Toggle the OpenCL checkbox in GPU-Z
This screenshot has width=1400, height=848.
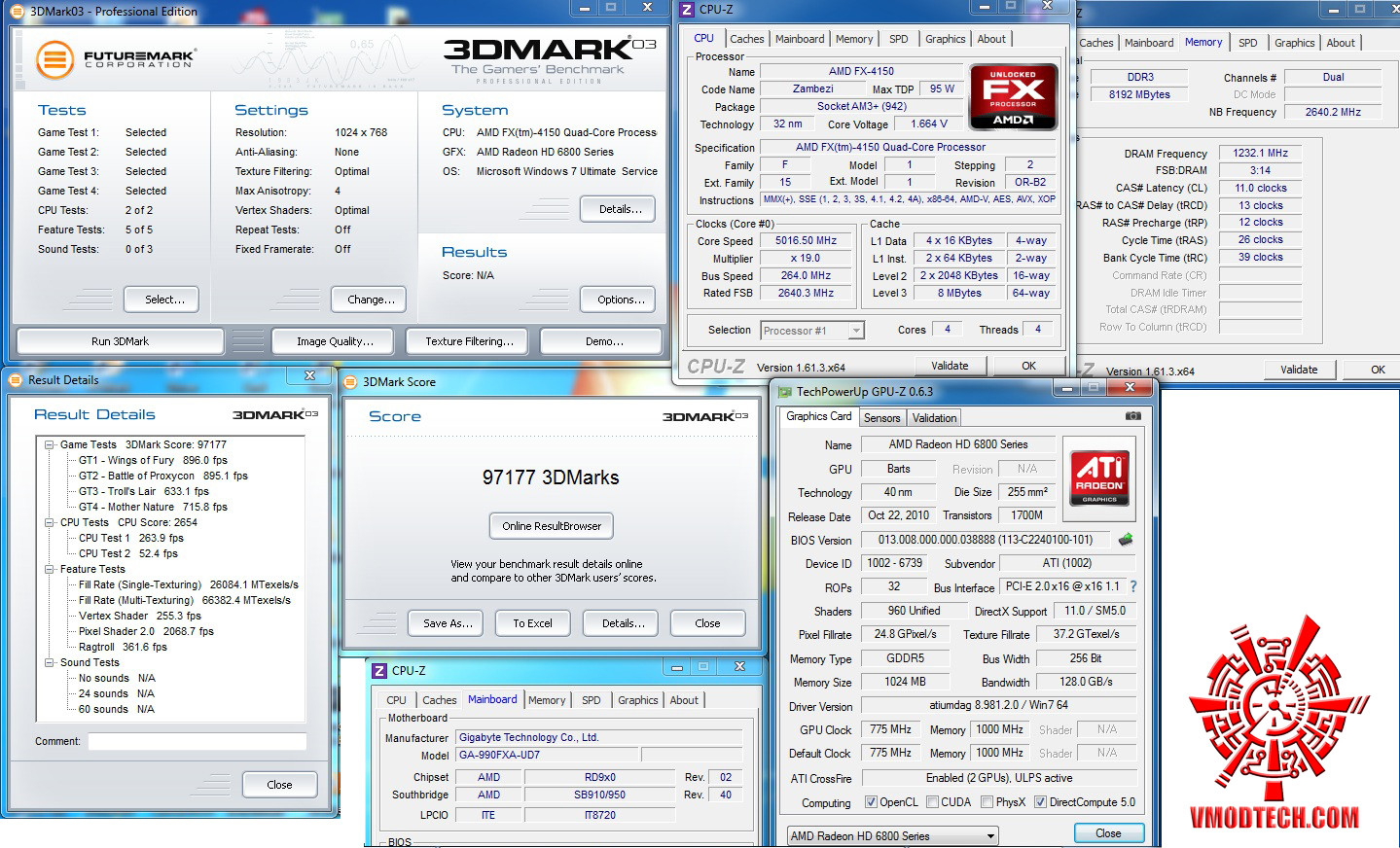[x=872, y=802]
